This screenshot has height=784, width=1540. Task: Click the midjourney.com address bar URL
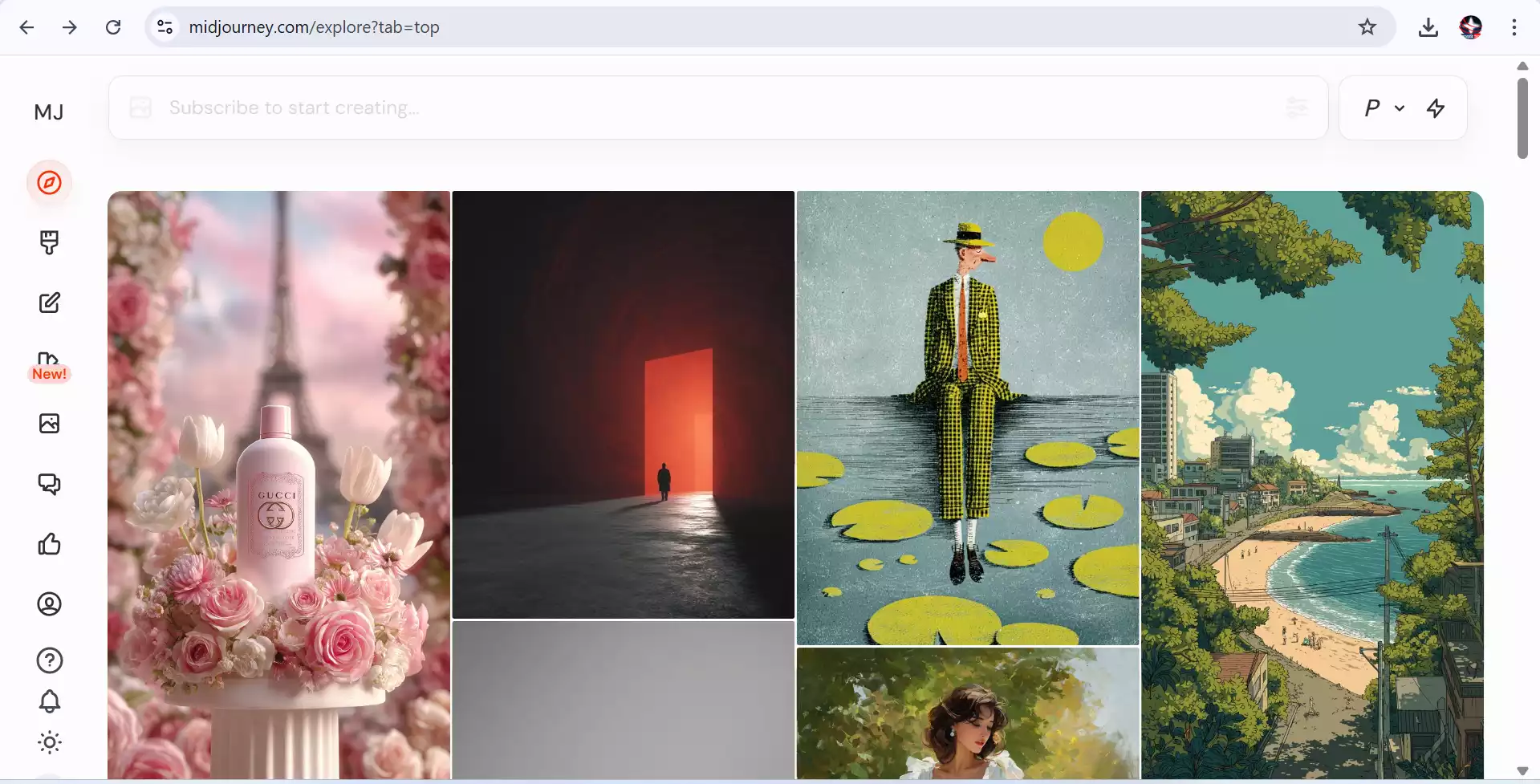click(x=314, y=27)
